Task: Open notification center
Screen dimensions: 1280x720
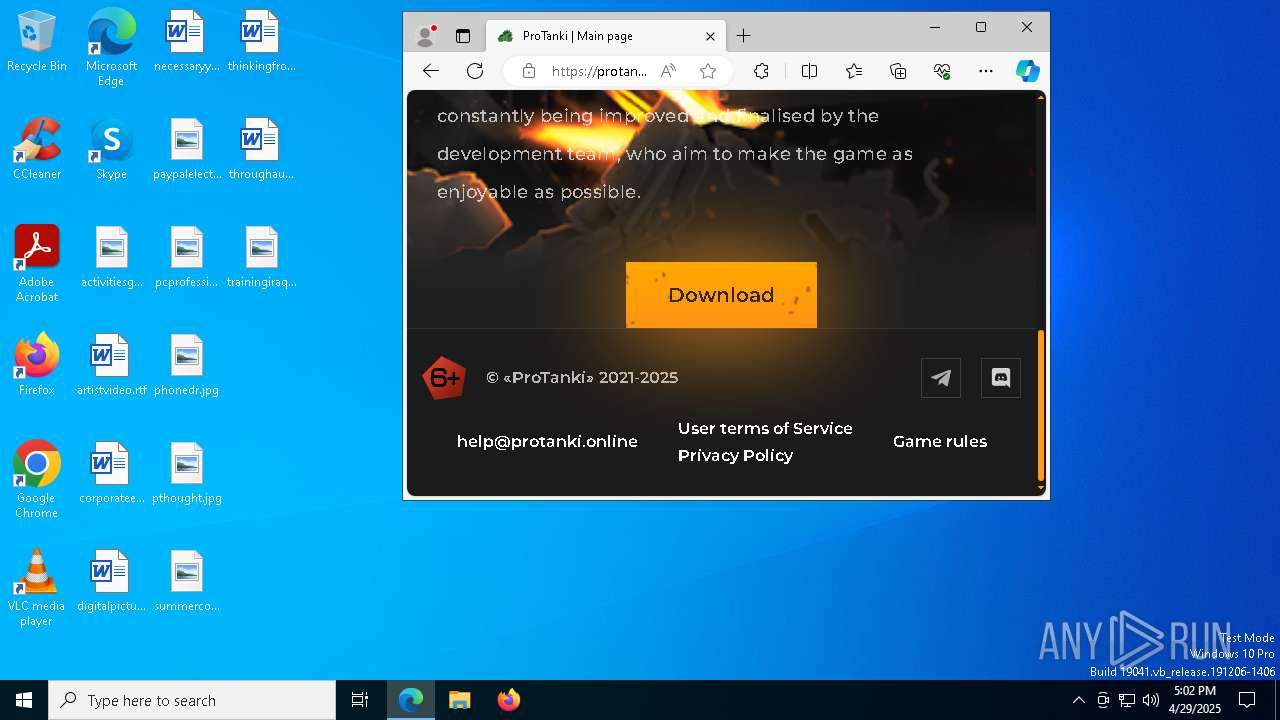Action: tap(1247, 700)
